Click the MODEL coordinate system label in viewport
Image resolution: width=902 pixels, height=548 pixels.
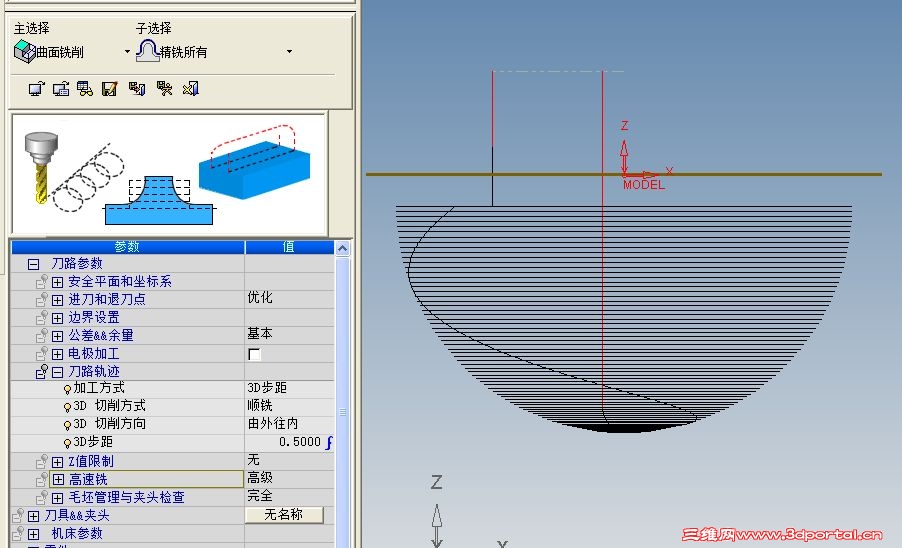(644, 185)
